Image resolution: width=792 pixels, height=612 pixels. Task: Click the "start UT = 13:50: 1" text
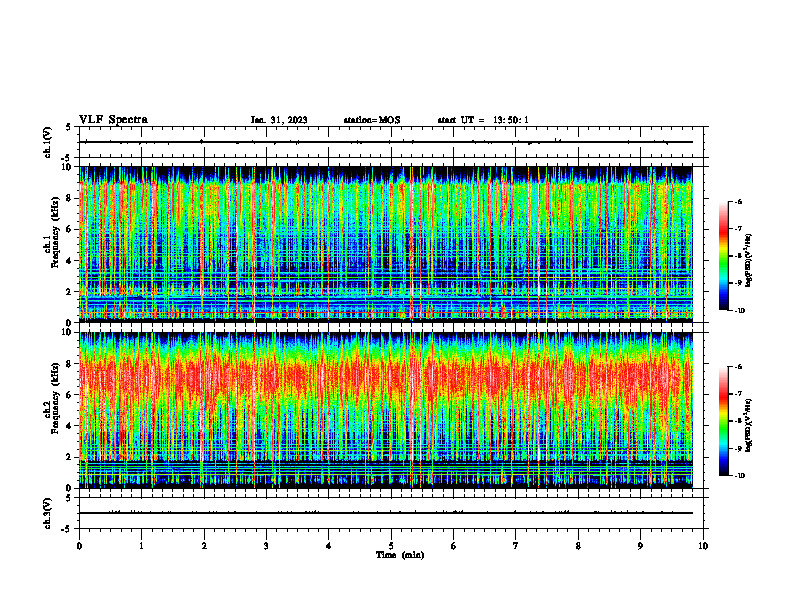483,120
